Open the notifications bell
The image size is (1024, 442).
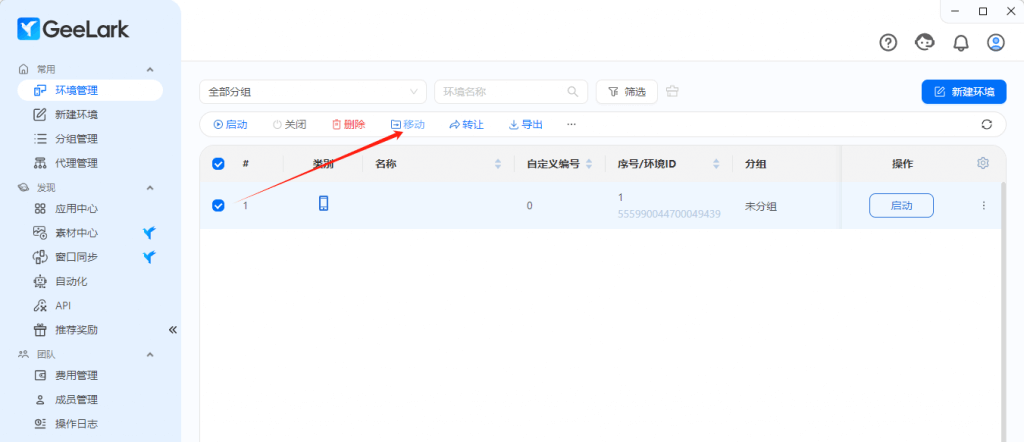(x=961, y=42)
